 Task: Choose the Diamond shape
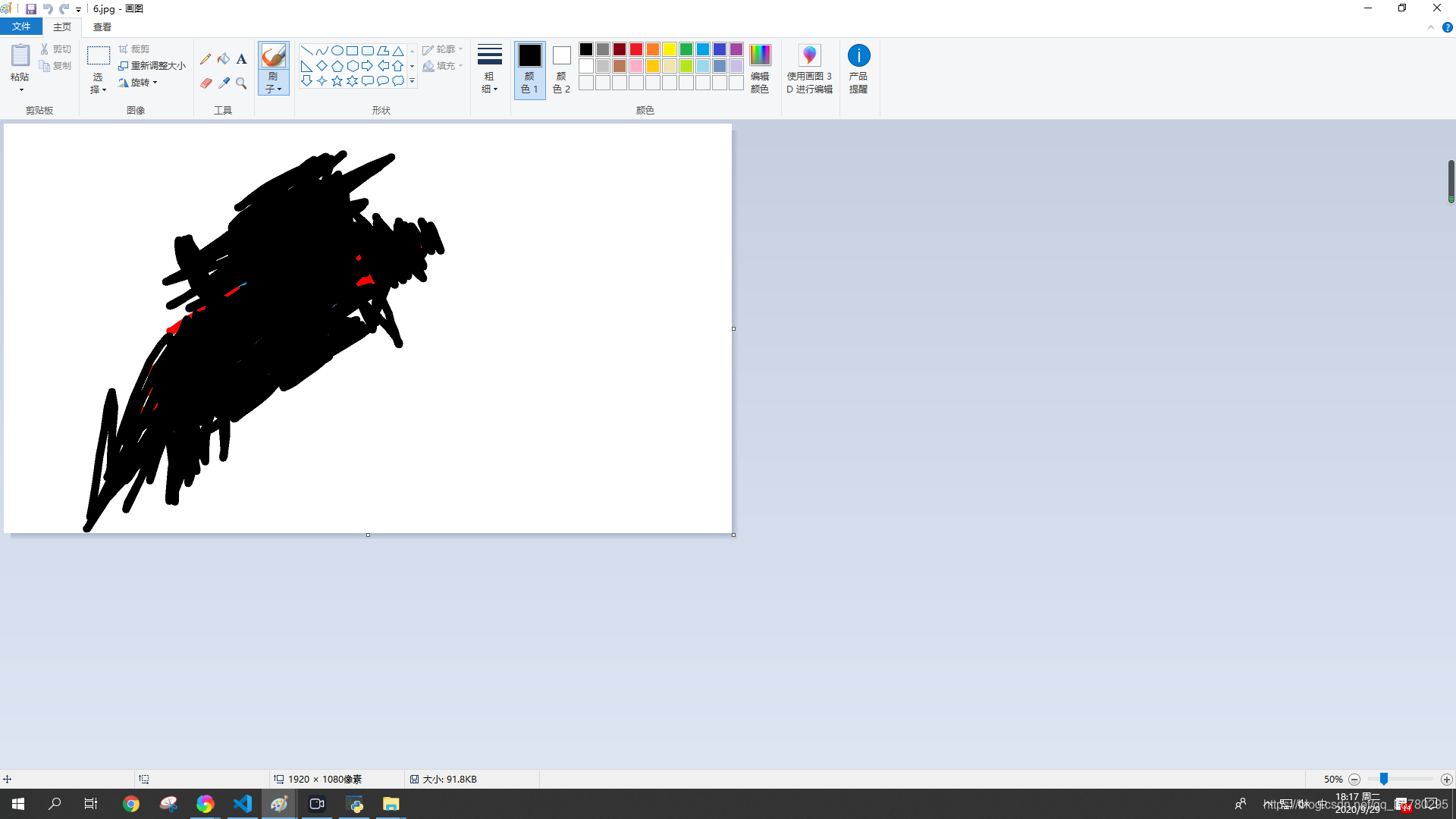322,66
